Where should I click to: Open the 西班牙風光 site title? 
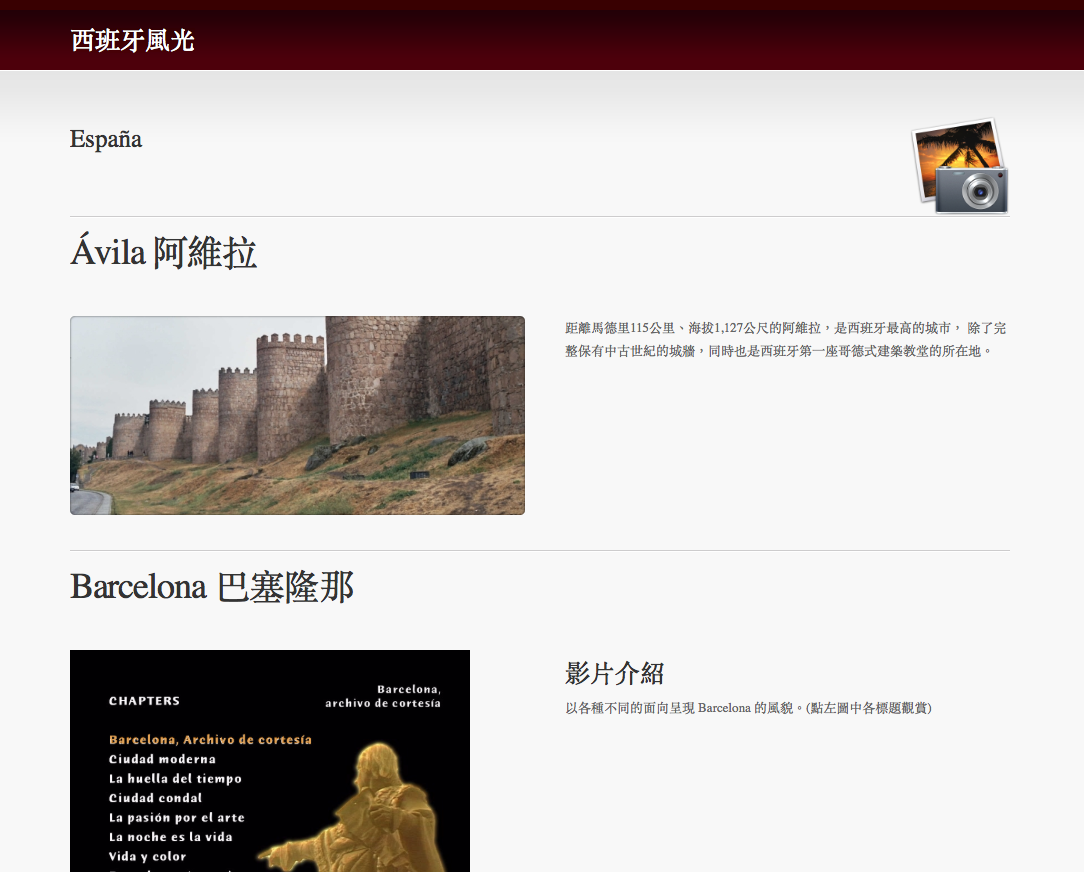click(x=132, y=41)
